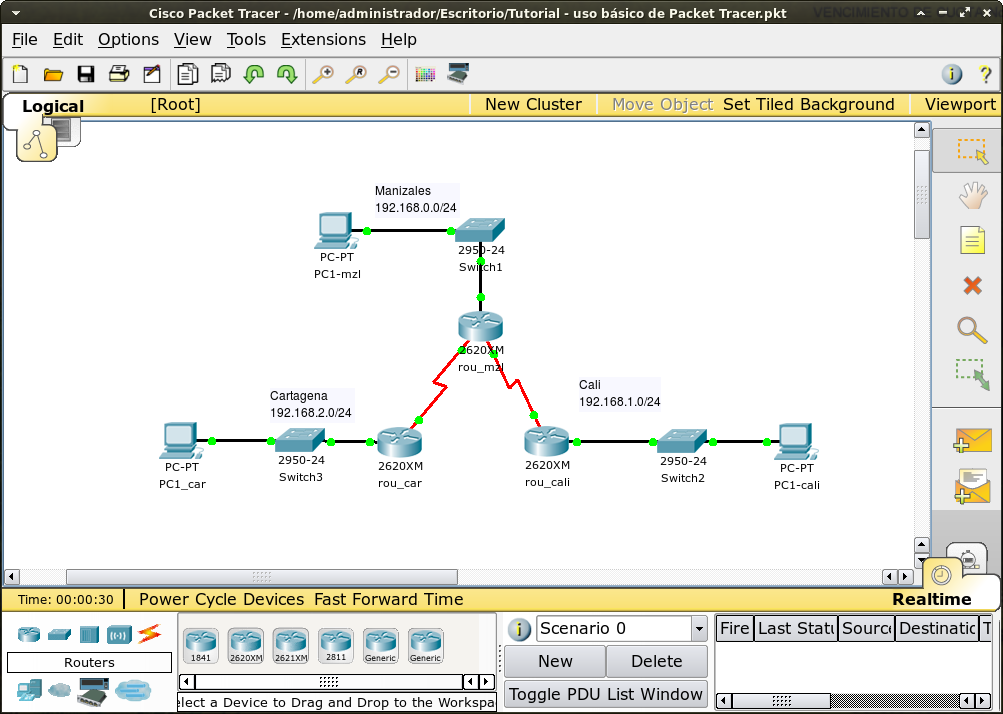Select the Wireless Devices category icon
1003x714 pixels.
click(x=120, y=635)
